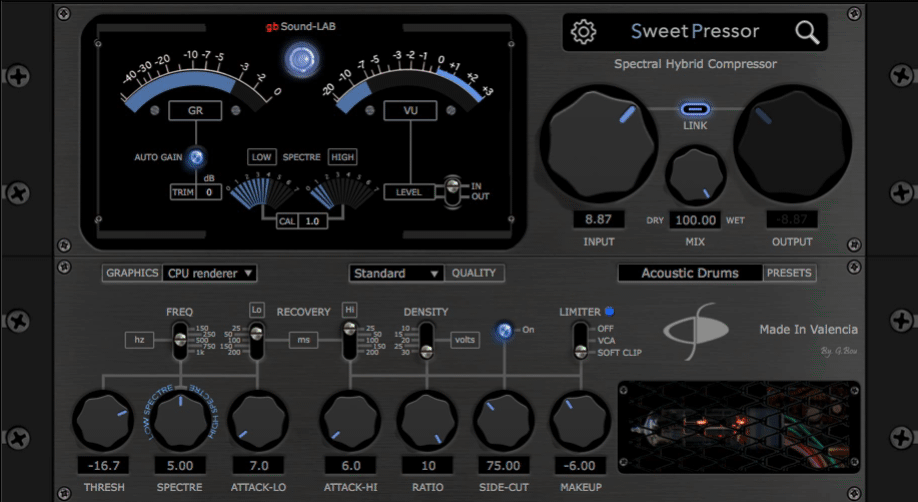
Task: Click the SweetPressor title text
Action: click(695, 31)
